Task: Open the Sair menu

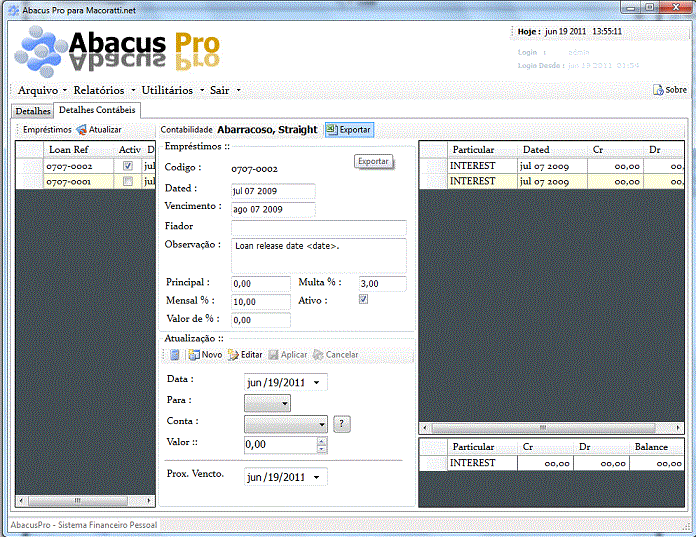Action: point(219,90)
